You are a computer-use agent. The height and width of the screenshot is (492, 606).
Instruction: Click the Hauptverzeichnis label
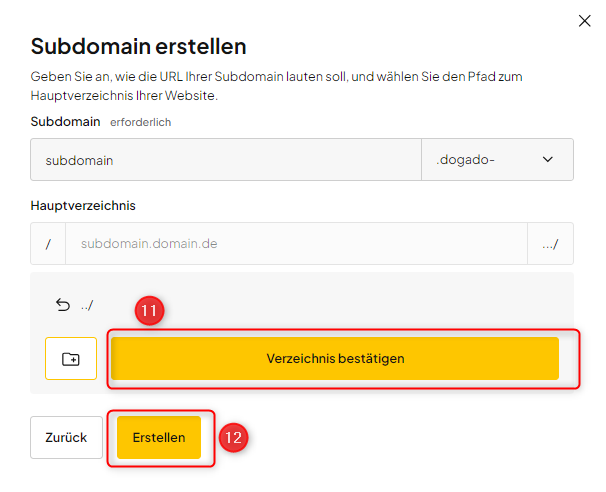(x=83, y=205)
